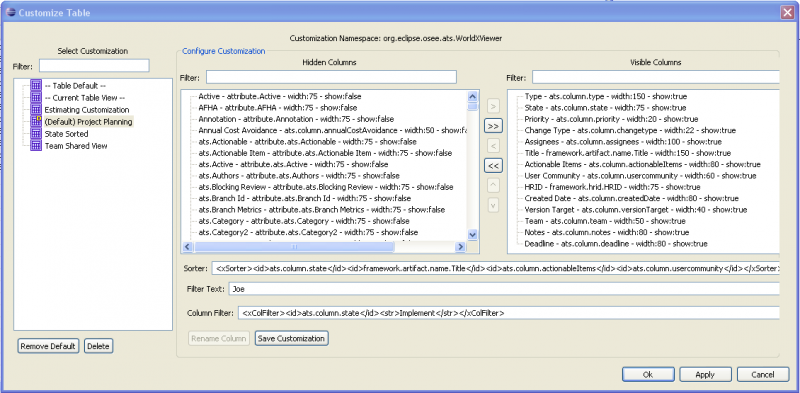Screen dimensions: 800x393
Task: Click the Remove Default button
Action: click(x=48, y=346)
